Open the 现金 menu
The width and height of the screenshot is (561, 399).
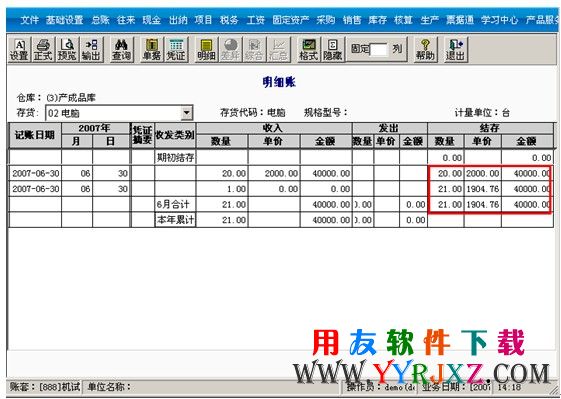(151, 20)
